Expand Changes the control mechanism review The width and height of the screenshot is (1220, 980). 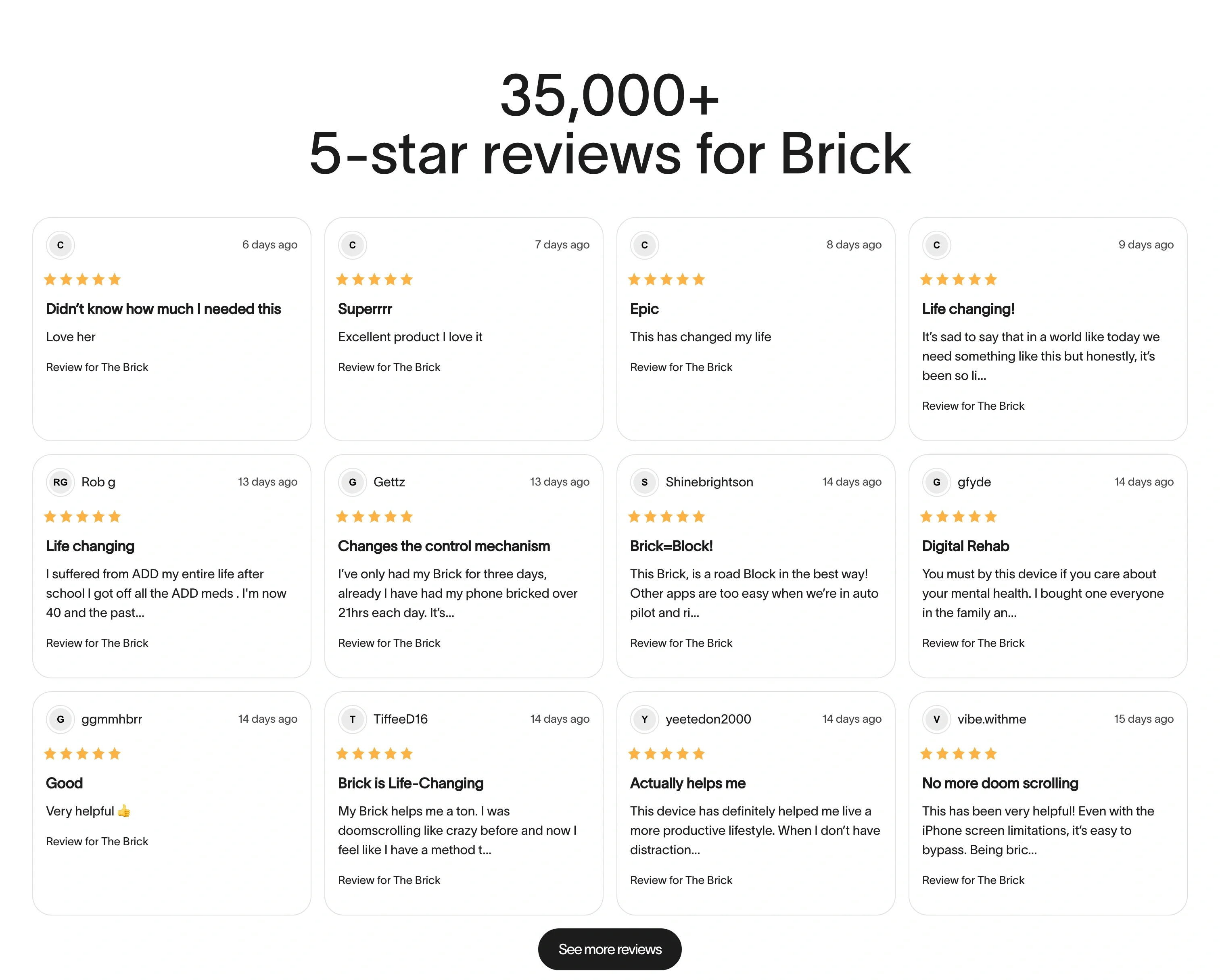(x=458, y=593)
